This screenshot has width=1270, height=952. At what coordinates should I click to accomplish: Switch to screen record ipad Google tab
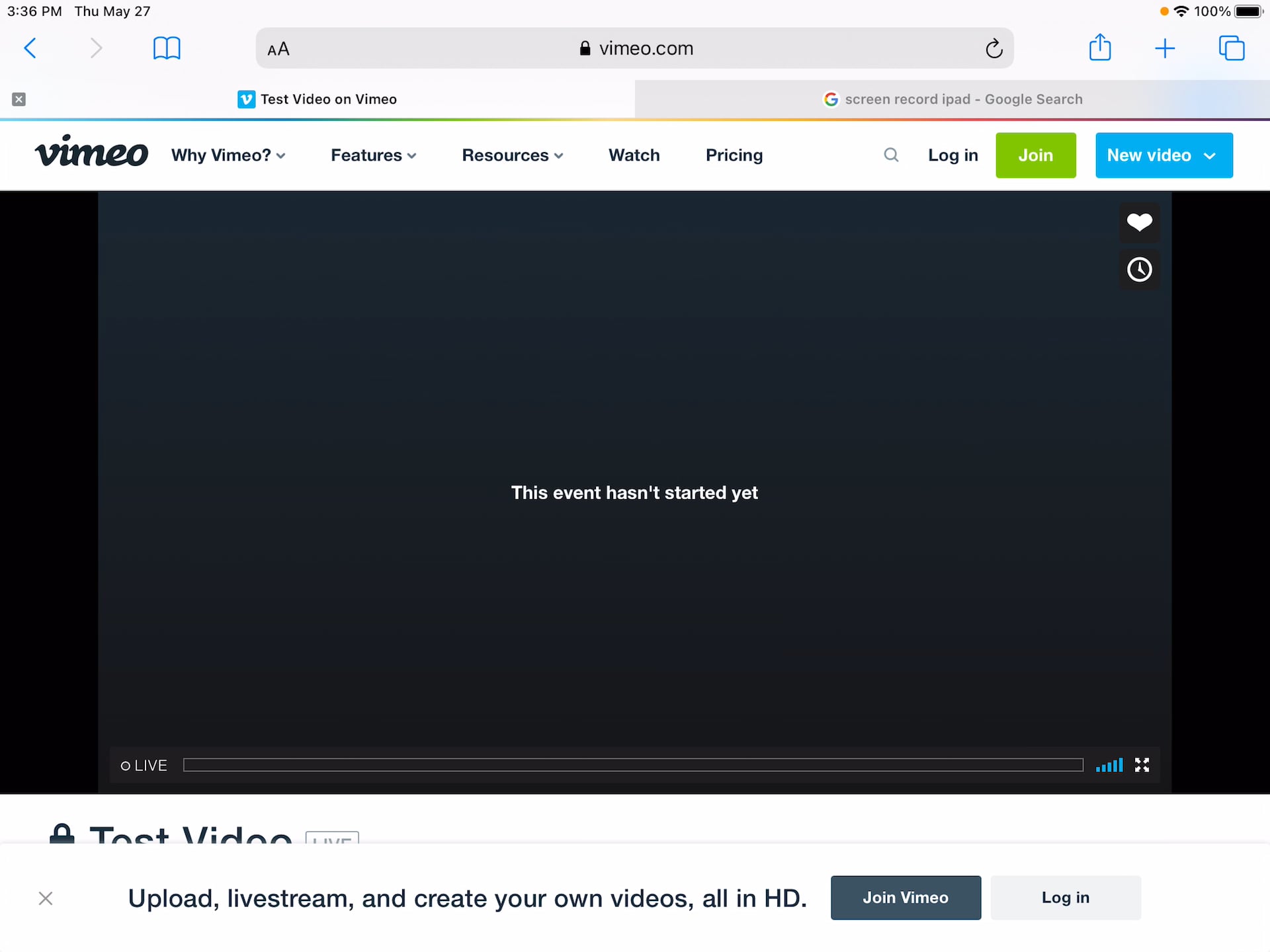pyautogui.click(x=952, y=99)
